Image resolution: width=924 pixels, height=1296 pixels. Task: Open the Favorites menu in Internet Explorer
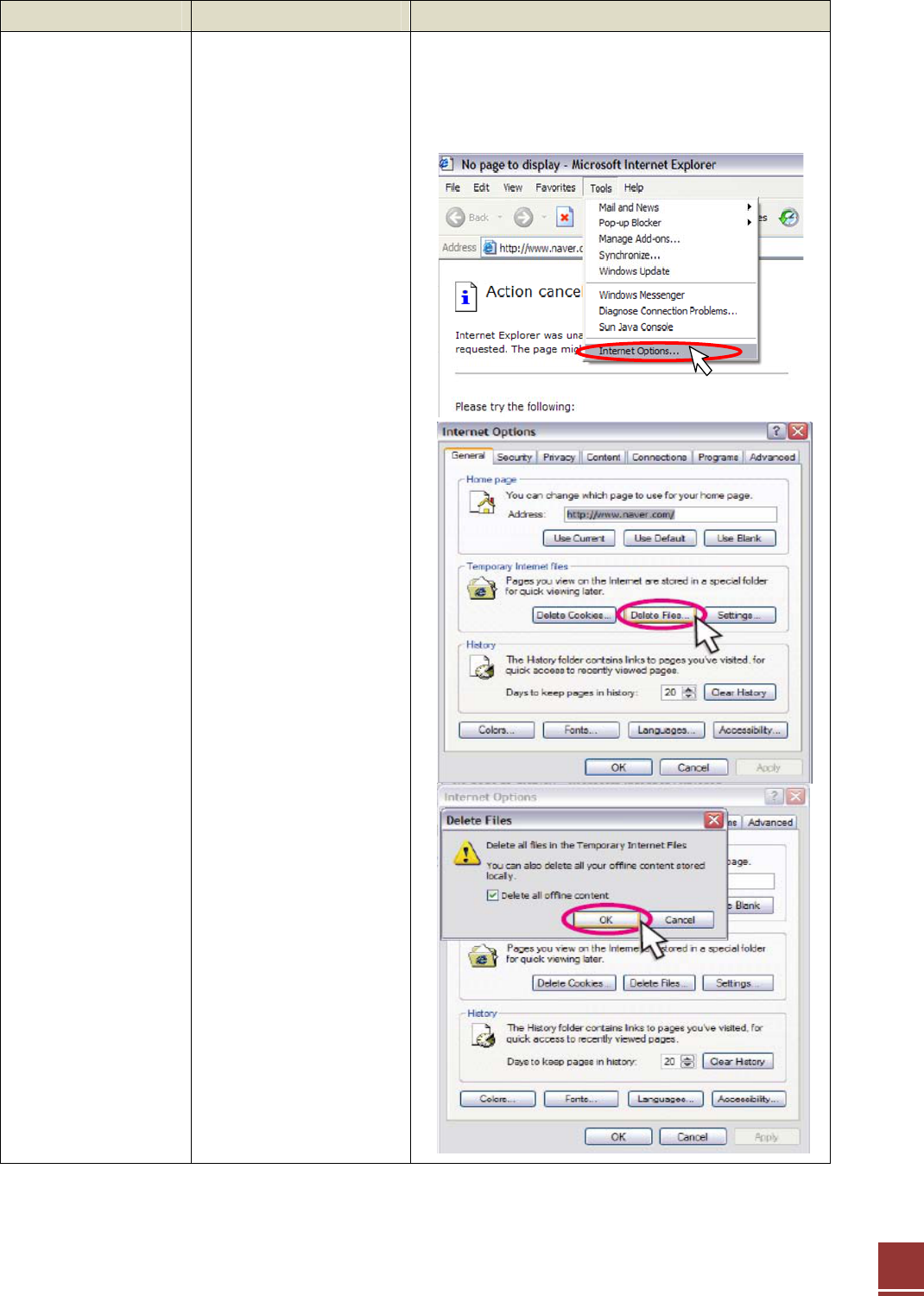click(555, 187)
